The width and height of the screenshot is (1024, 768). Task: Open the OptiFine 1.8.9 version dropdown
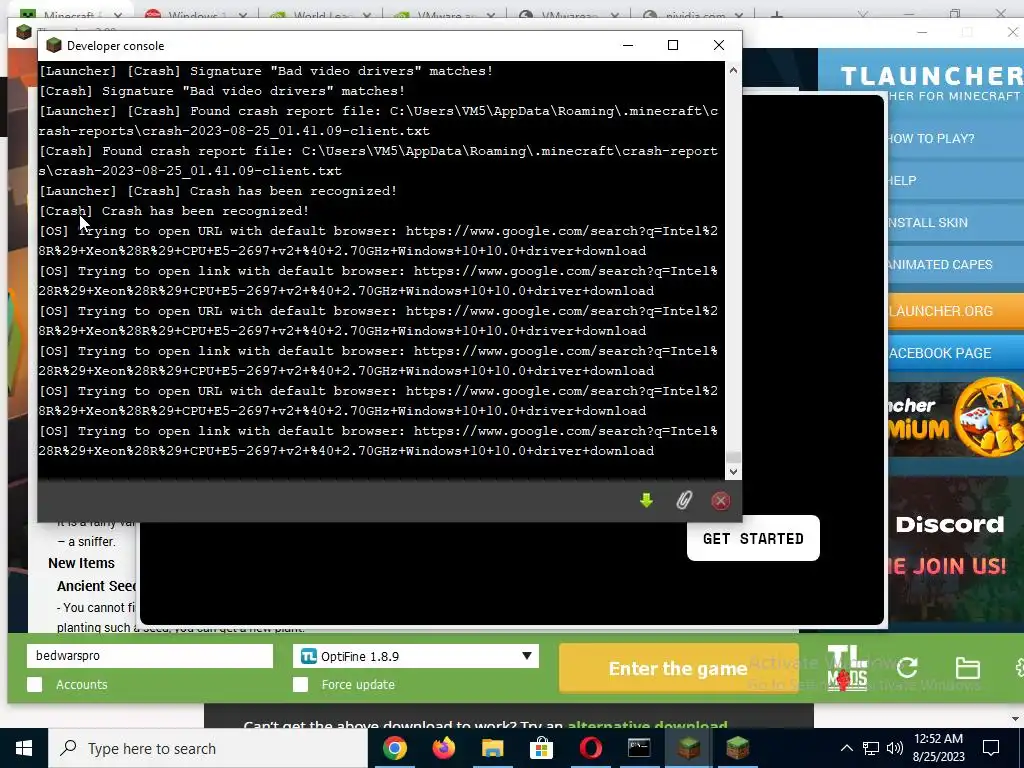click(416, 656)
